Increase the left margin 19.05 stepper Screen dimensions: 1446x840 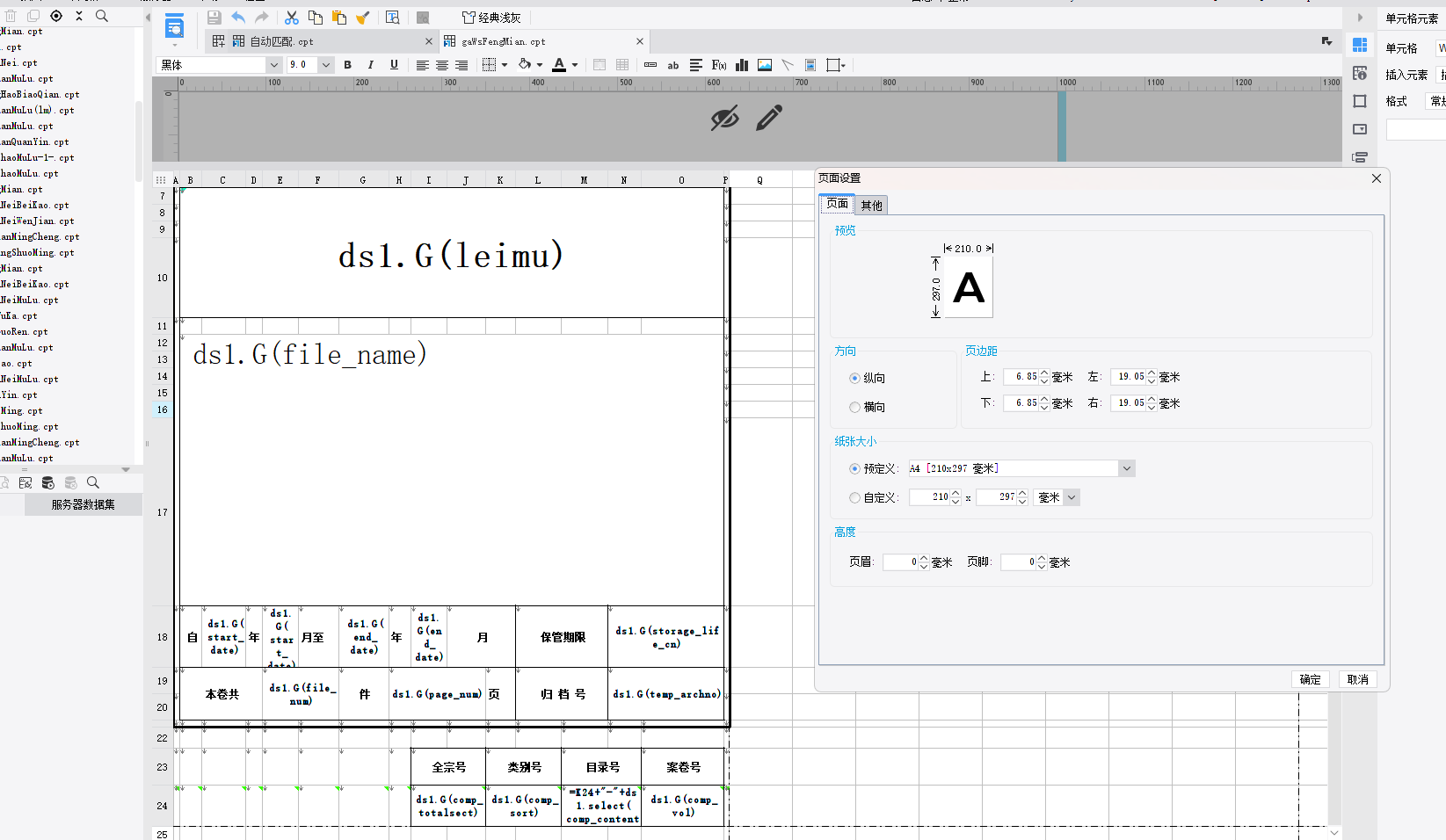point(1152,373)
